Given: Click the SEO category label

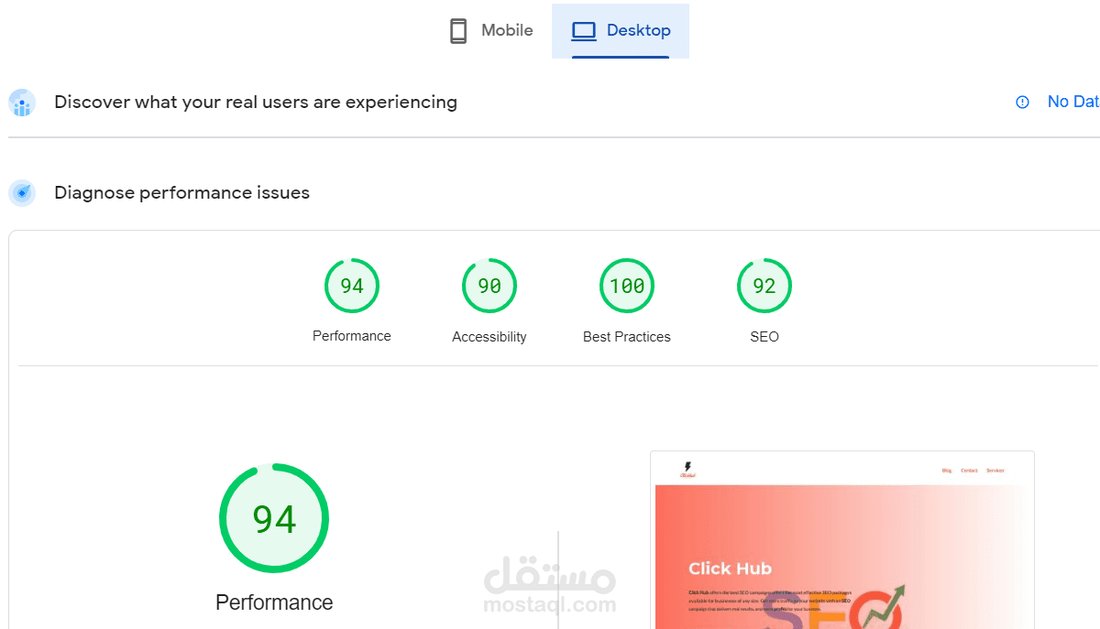Looking at the screenshot, I should tap(764, 337).
